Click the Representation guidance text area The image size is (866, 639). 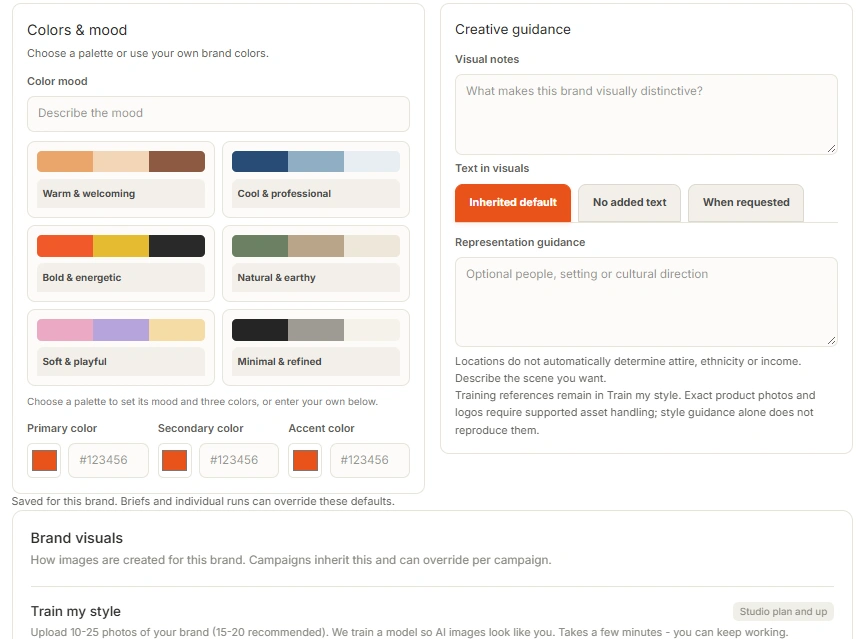point(646,302)
